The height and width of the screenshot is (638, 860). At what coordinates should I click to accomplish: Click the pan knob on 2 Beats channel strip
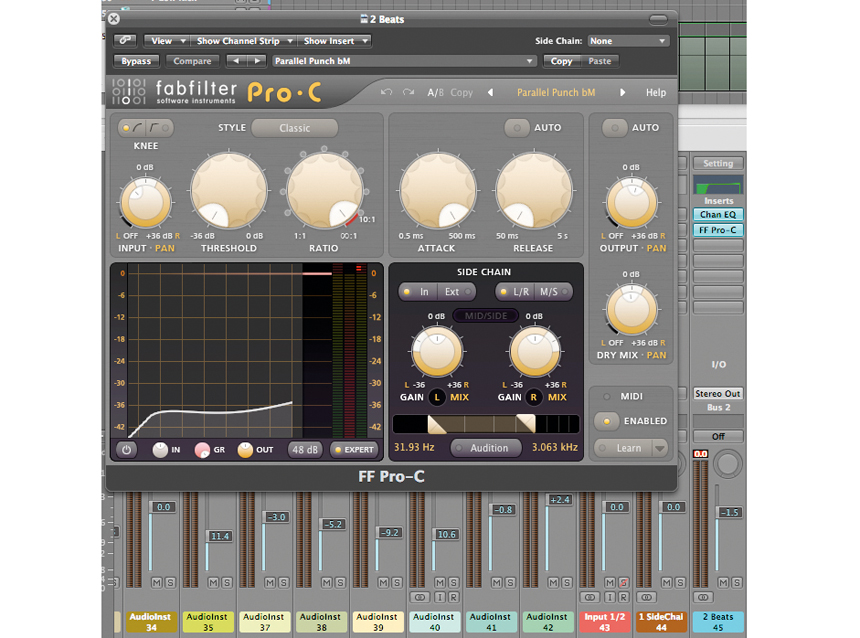click(x=727, y=464)
